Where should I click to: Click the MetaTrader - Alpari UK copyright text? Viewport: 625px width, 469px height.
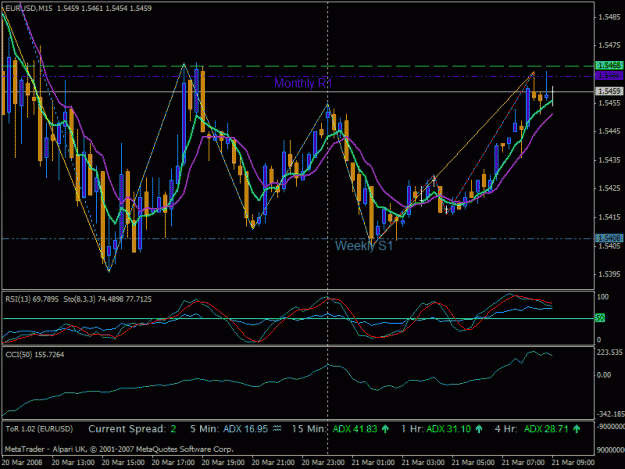[119, 449]
